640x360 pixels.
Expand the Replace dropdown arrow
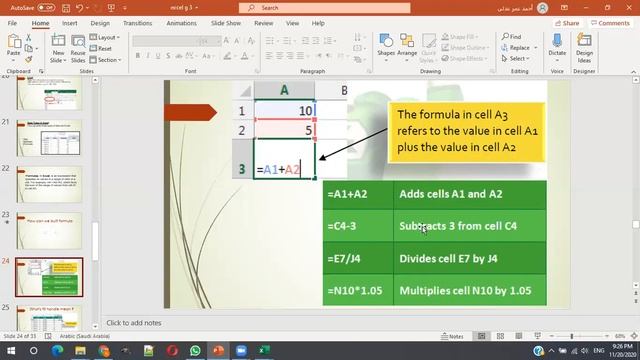pos(536,48)
